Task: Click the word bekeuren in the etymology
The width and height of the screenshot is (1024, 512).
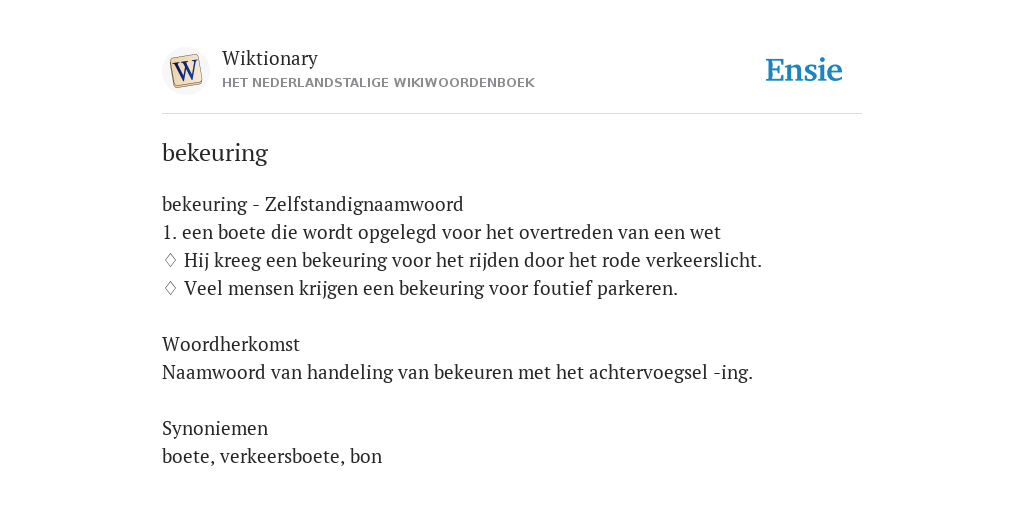Action: (x=473, y=372)
